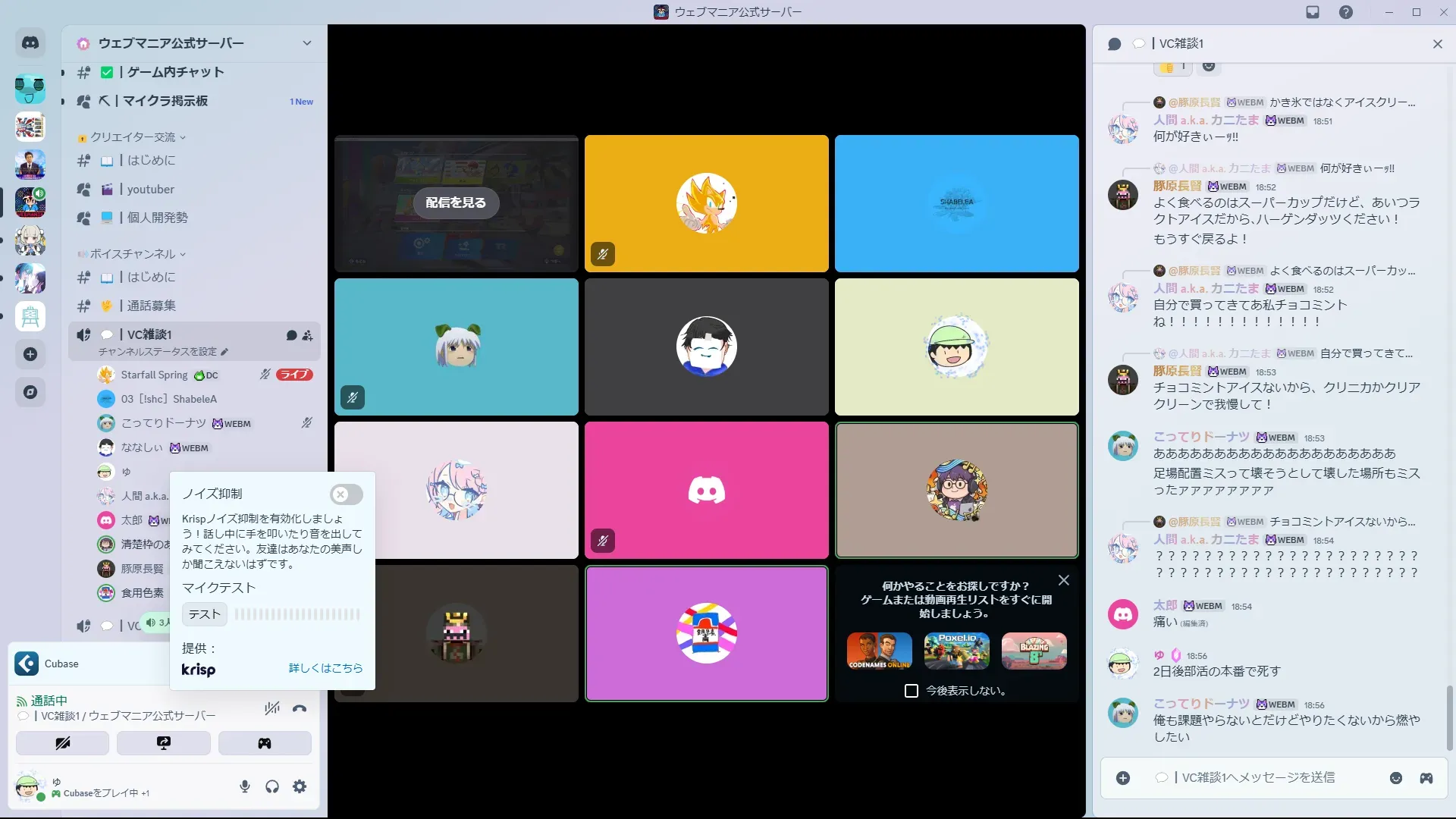
Task: Open the youtuber channel
Action: [151, 190]
